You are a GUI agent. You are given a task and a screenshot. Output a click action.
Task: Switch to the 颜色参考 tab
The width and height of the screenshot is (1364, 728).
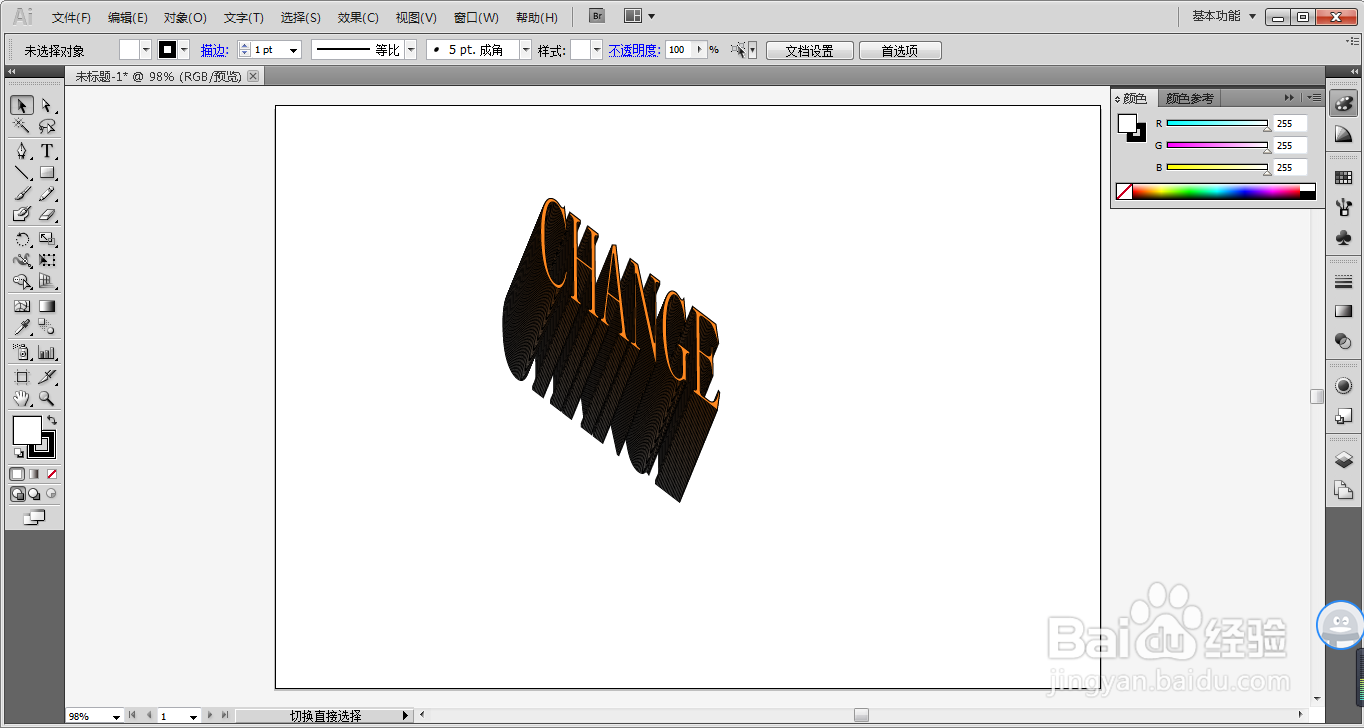click(1190, 98)
